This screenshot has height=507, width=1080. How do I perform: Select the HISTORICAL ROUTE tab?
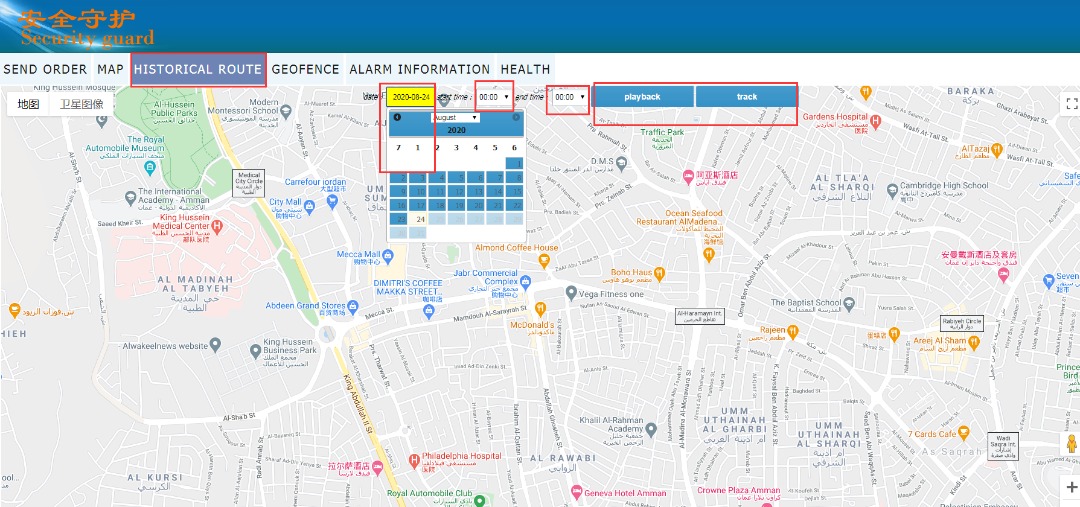(x=198, y=69)
